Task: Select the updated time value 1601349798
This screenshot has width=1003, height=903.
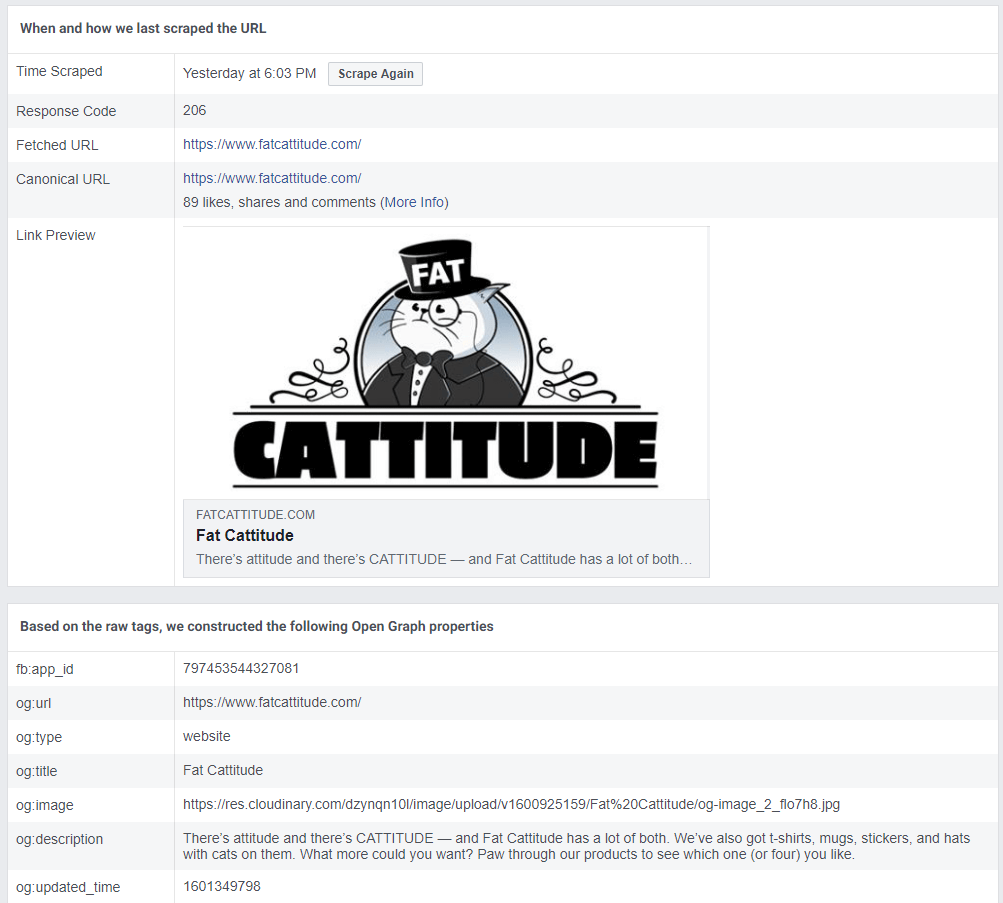Action: coord(221,886)
